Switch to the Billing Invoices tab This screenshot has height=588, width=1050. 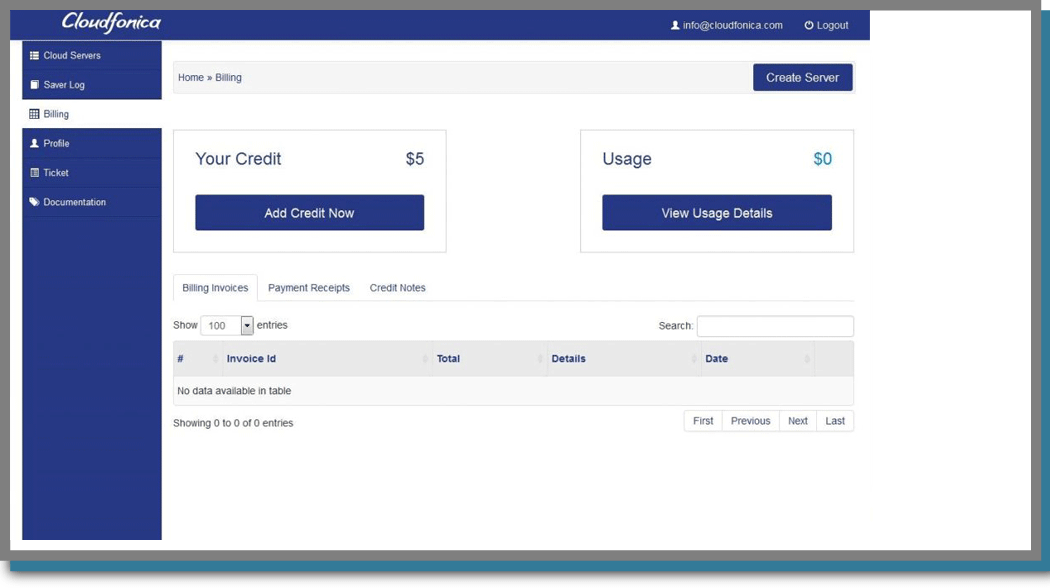215,288
